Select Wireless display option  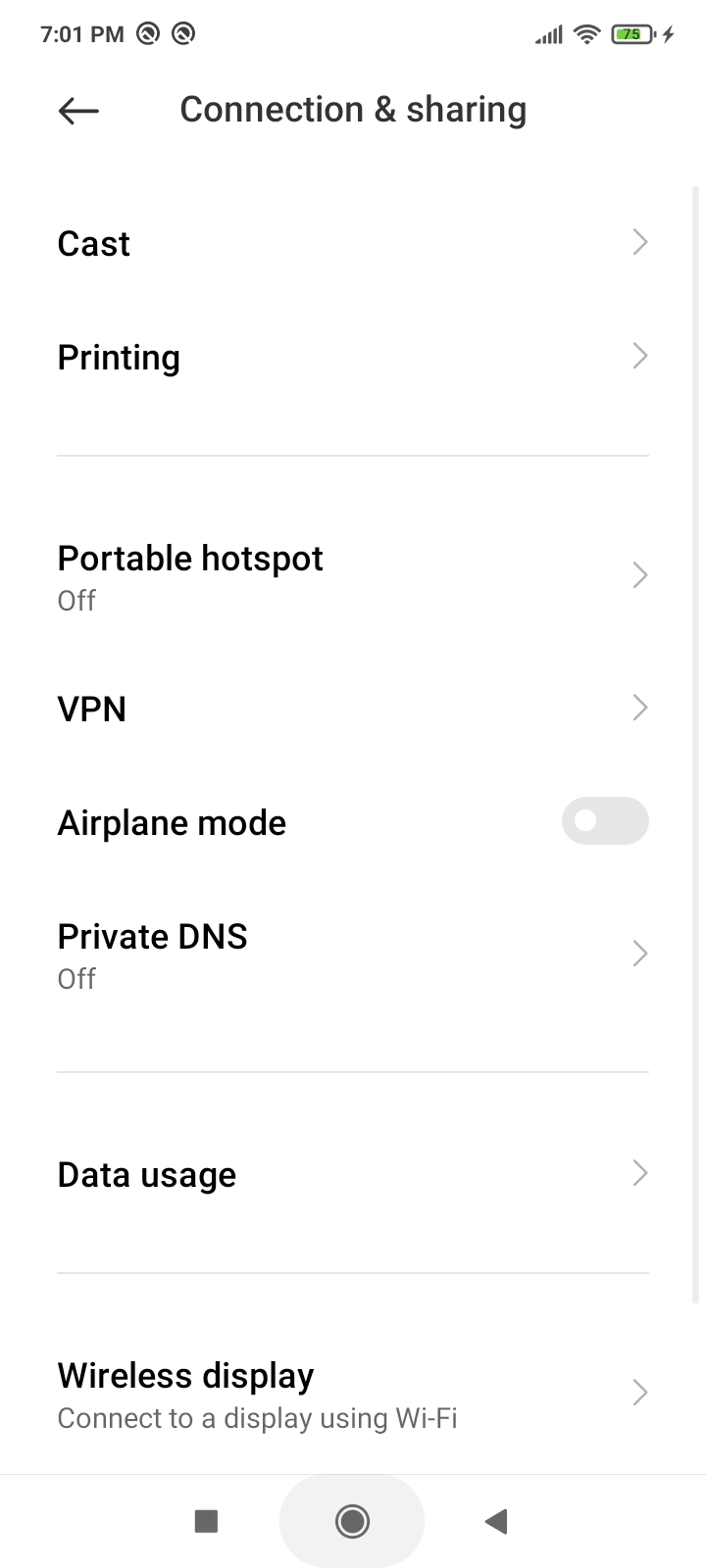point(353,1394)
